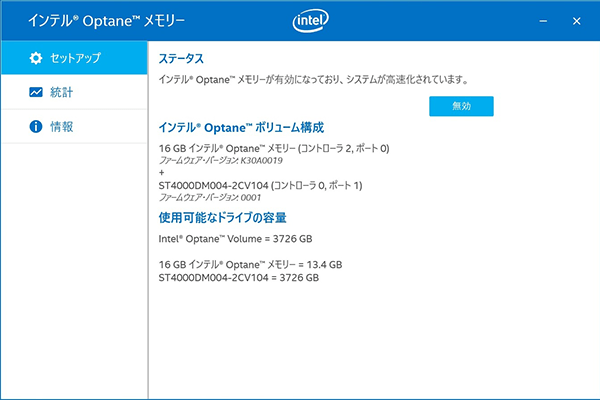Open the セットアップ tab
The height and width of the screenshot is (400, 600).
(x=75, y=58)
